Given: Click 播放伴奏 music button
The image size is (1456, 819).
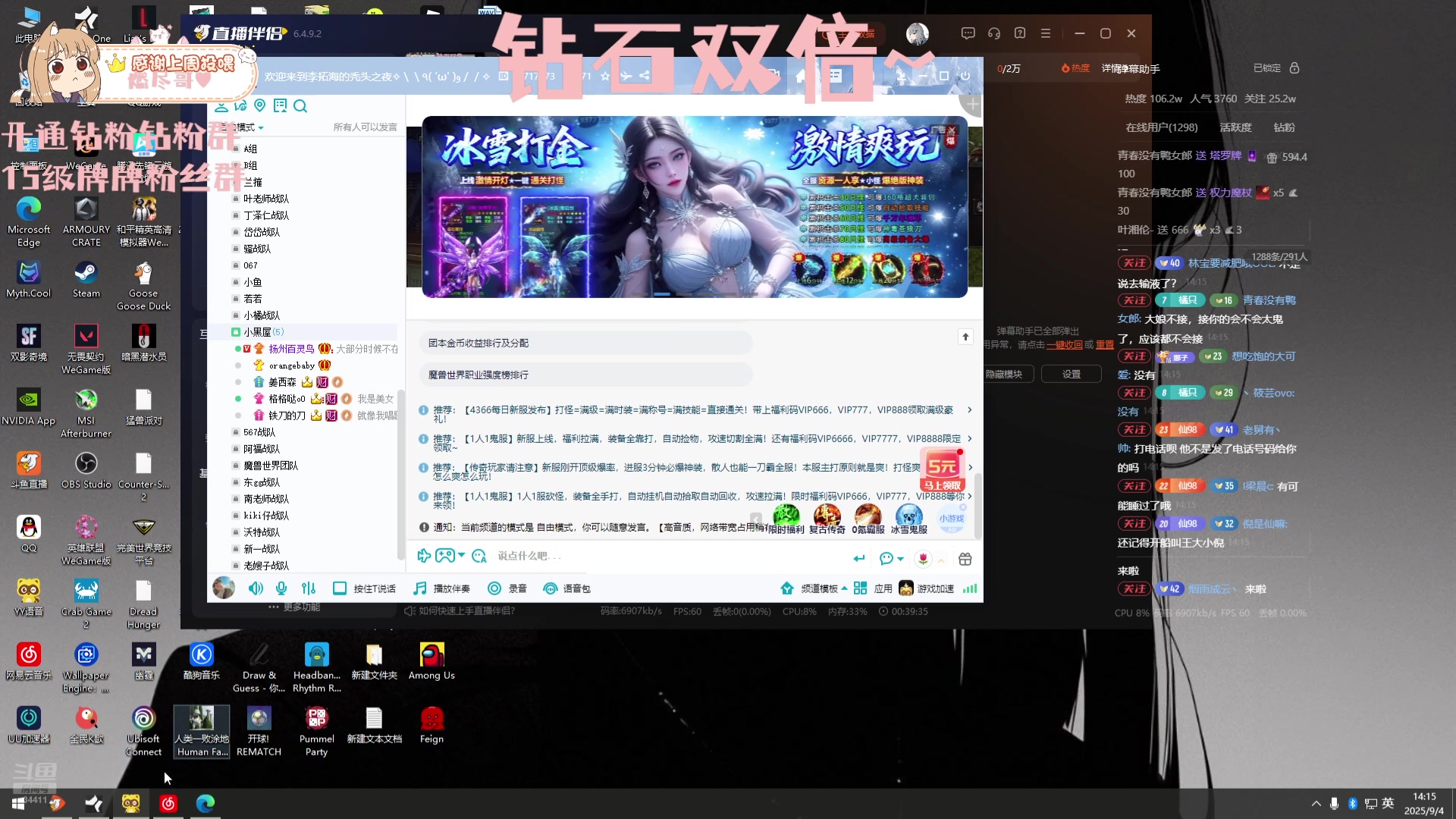Looking at the screenshot, I should tap(442, 588).
